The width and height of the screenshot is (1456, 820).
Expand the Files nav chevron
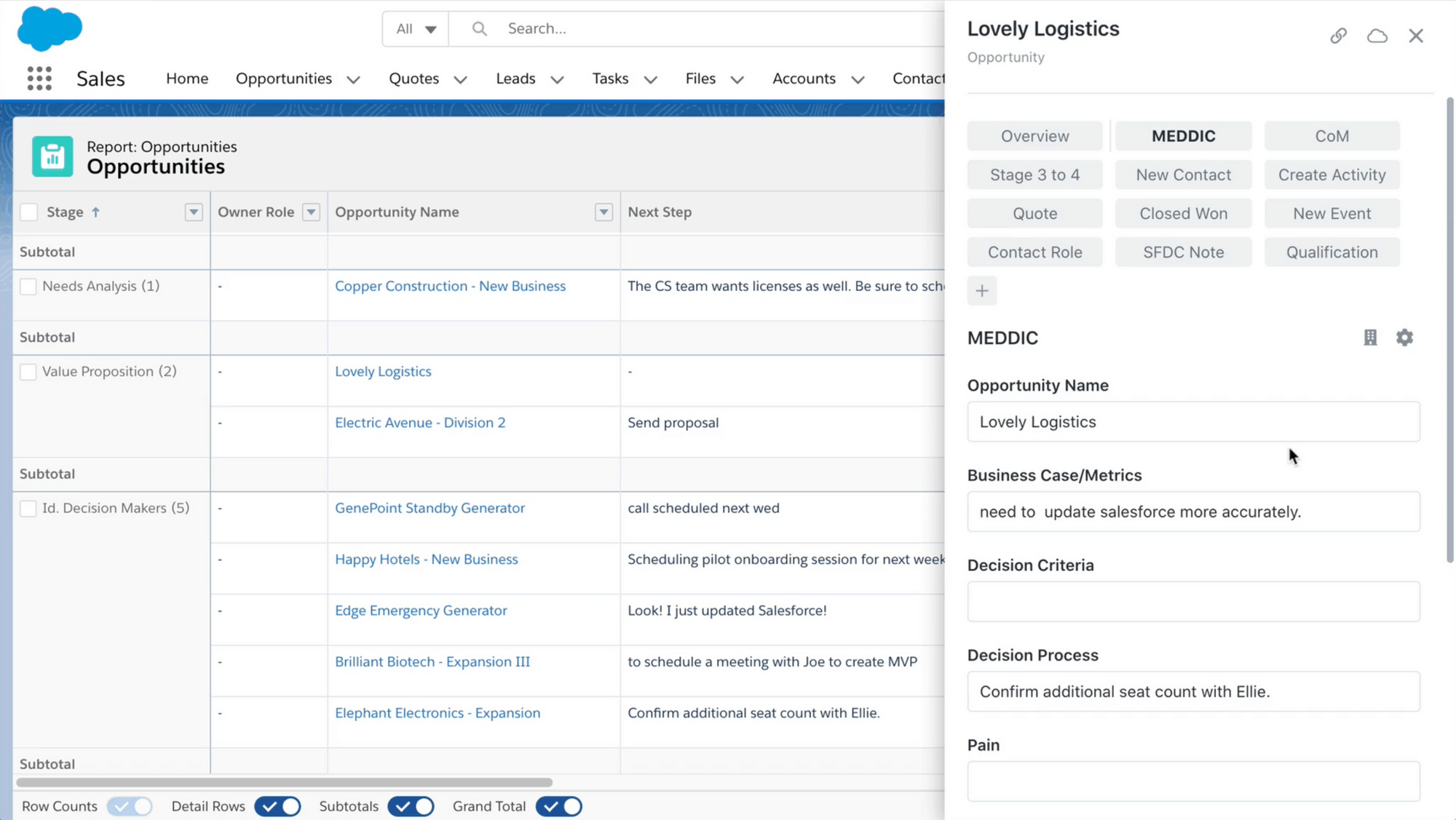click(x=737, y=79)
